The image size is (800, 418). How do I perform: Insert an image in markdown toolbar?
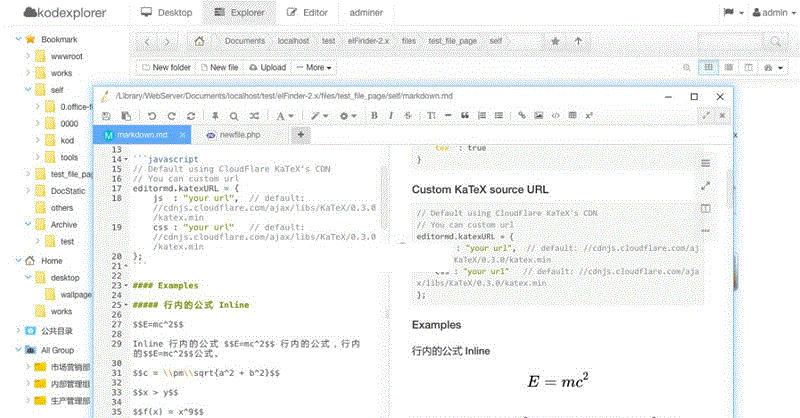[539, 116]
